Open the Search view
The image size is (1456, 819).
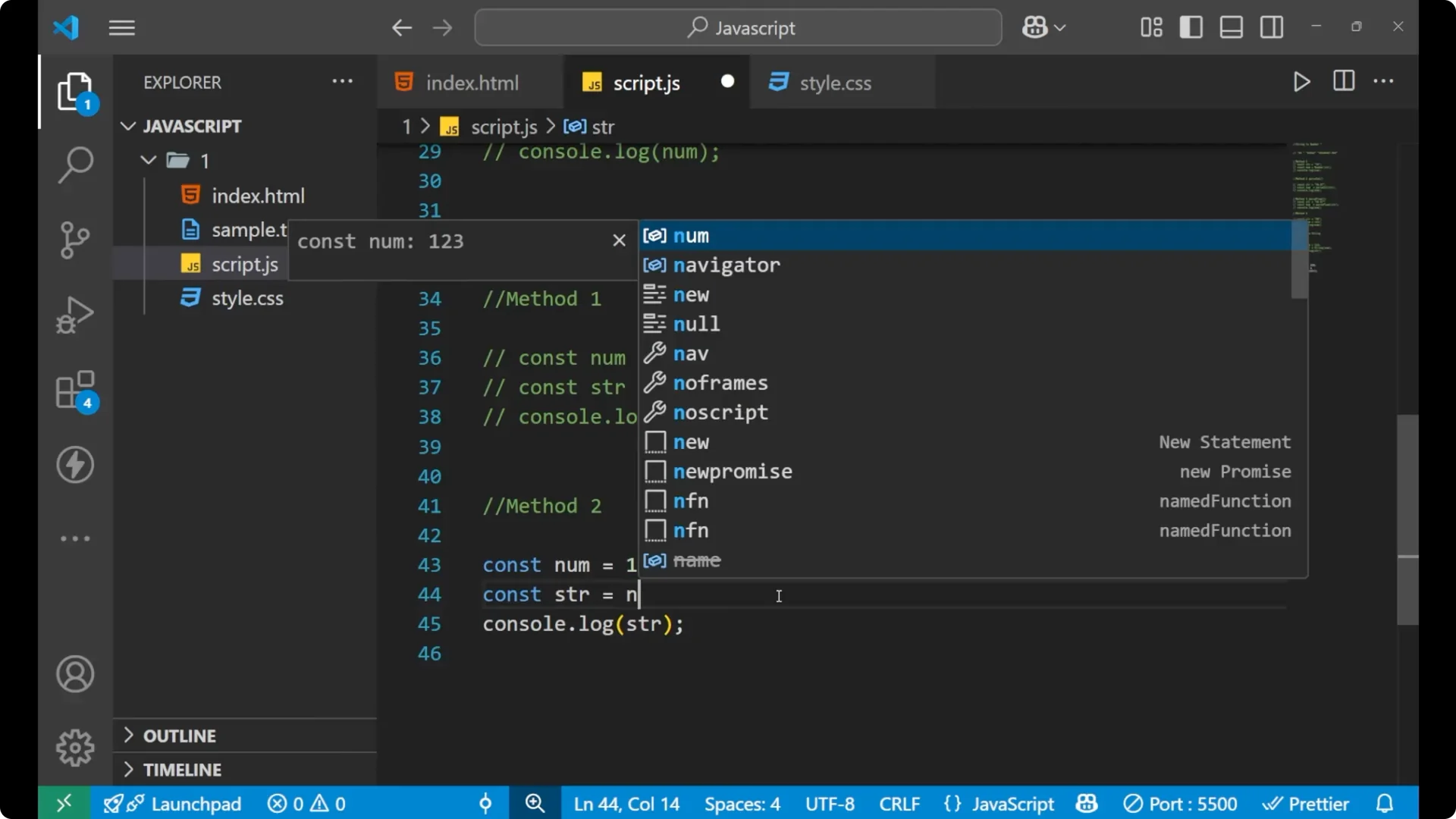point(74,165)
